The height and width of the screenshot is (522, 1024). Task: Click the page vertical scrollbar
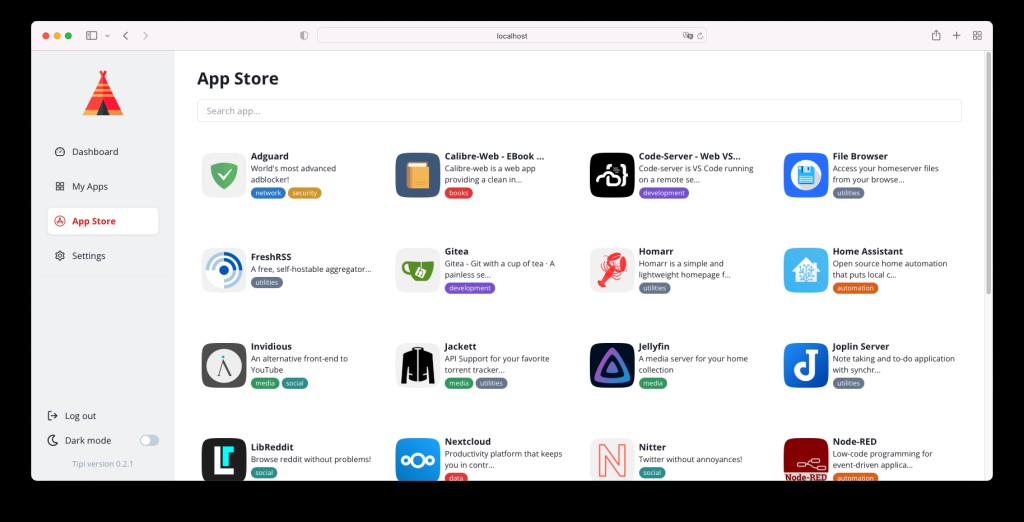pyautogui.click(x=988, y=173)
